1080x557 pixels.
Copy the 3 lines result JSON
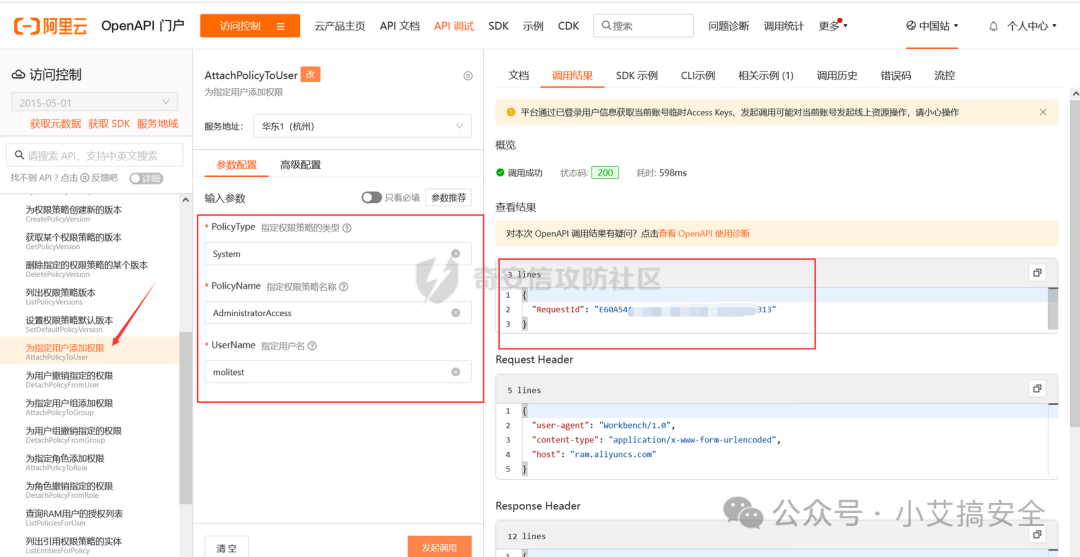(1037, 273)
